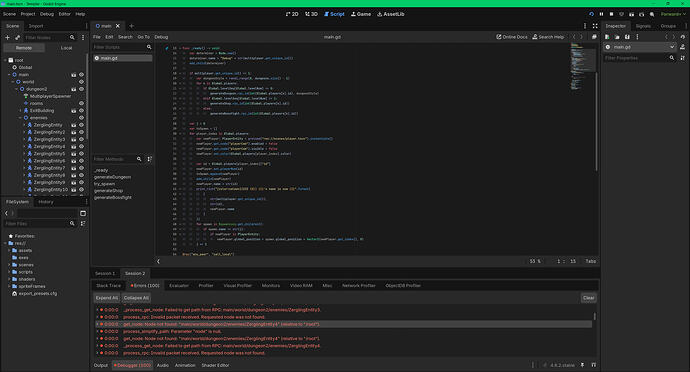
Task: Click the Run Specific Scene icon
Action: 642,14
